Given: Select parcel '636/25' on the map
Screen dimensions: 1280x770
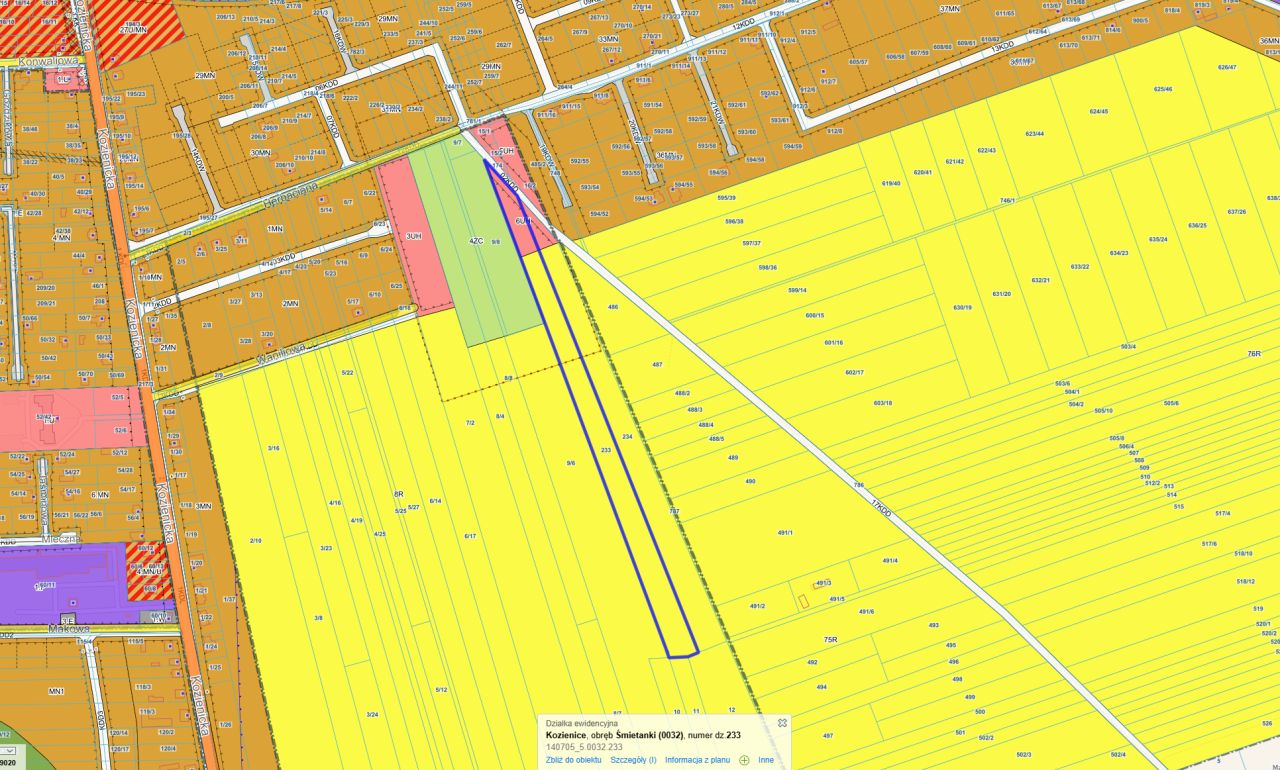Looking at the screenshot, I should pyautogui.click(x=1197, y=225).
